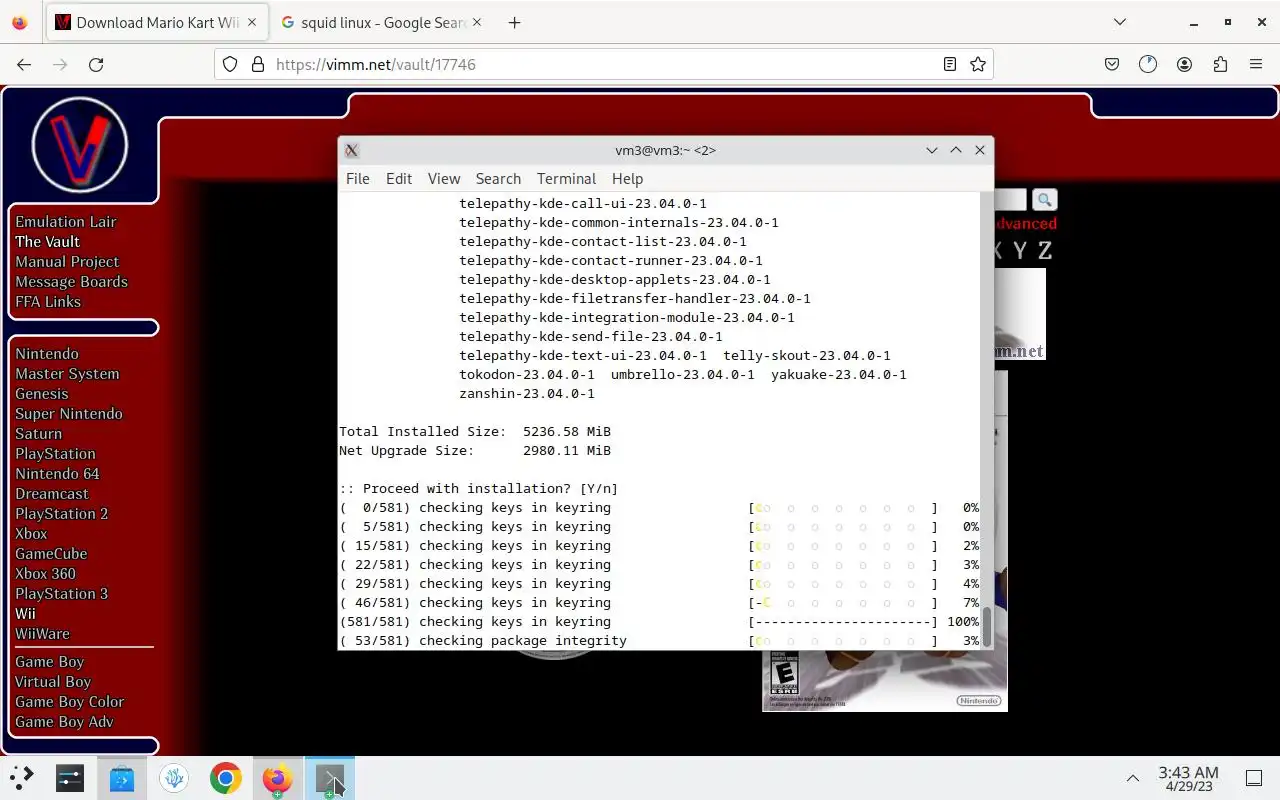Open the Manual Project link

click(67, 262)
